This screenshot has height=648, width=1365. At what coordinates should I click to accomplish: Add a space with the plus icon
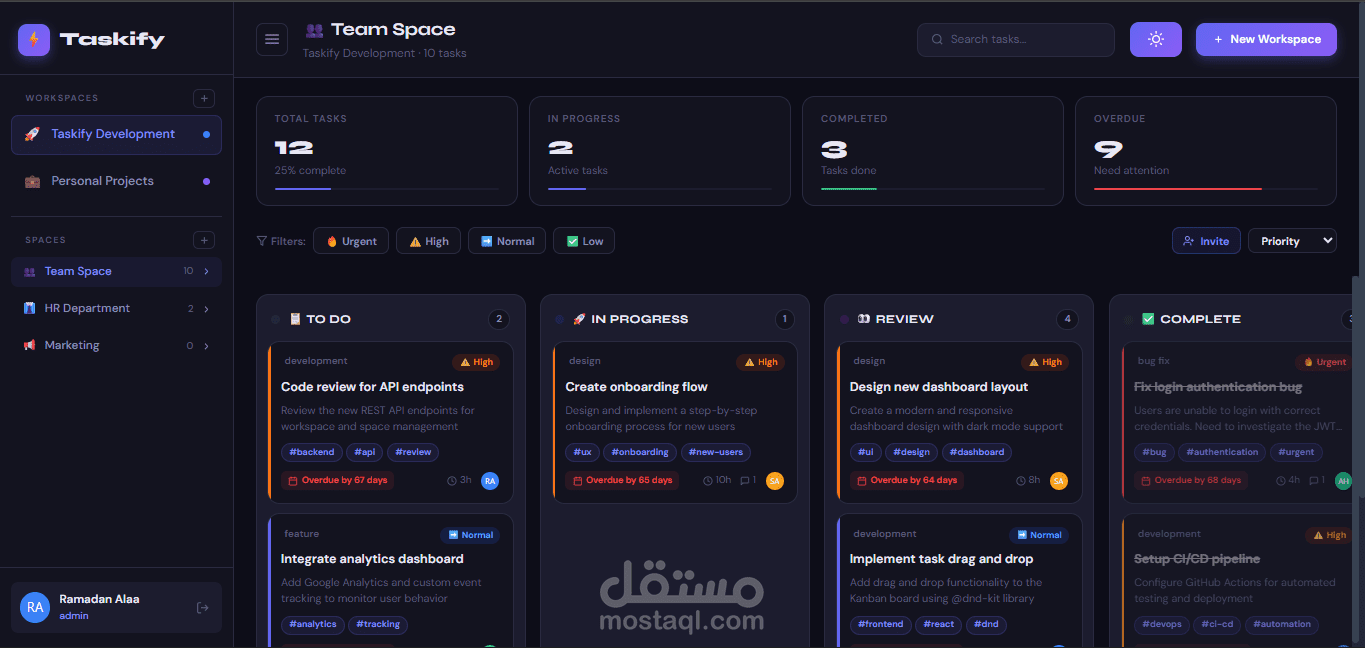point(204,240)
